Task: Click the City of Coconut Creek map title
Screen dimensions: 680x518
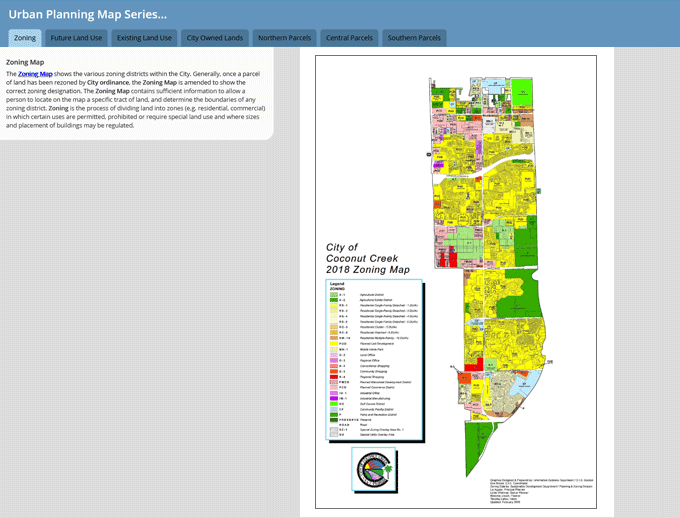Action: coord(368,258)
